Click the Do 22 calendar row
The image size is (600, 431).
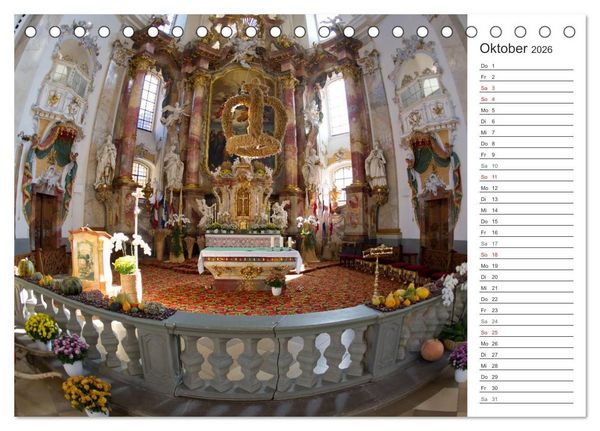coord(527,299)
